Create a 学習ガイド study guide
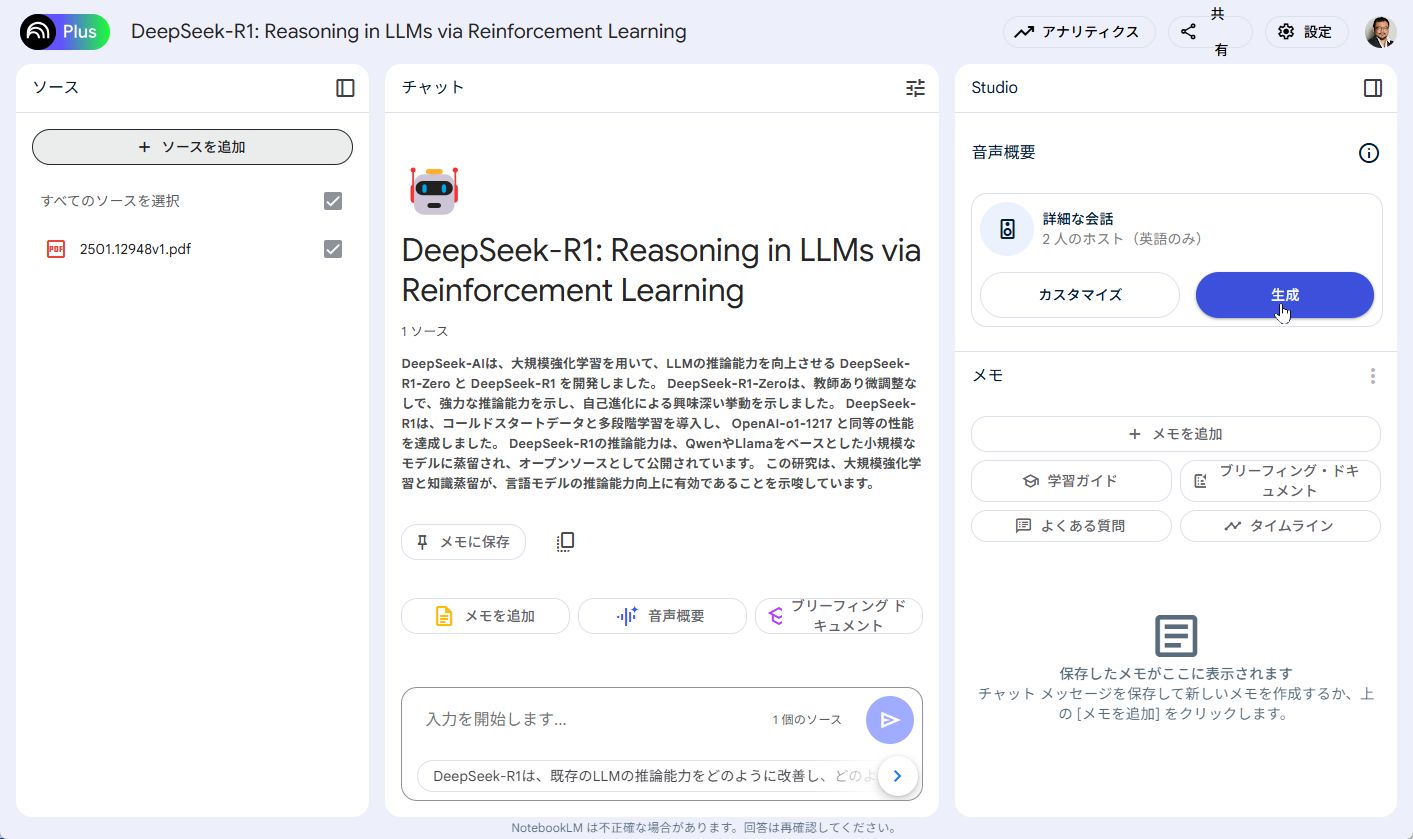This screenshot has height=839, width=1413. 1071,481
